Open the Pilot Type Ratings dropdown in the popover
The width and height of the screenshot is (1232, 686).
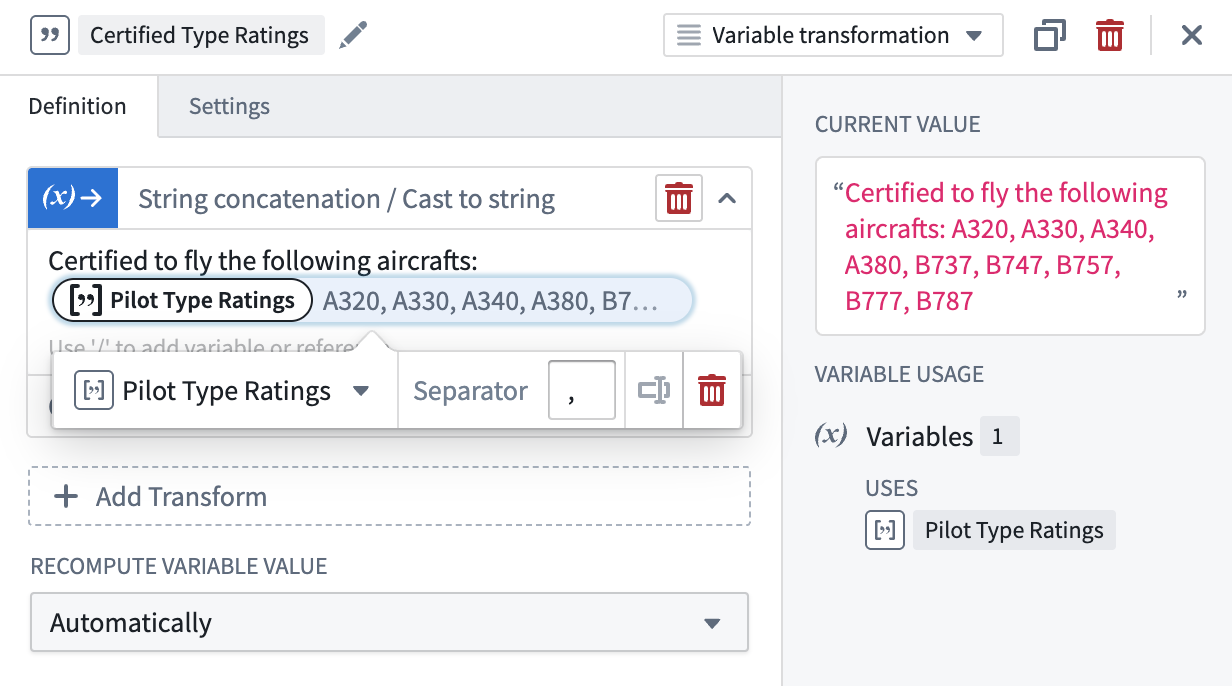360,391
